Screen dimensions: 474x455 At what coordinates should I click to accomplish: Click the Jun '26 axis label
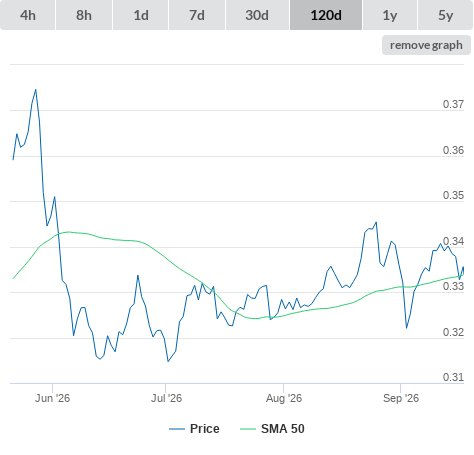[52, 398]
